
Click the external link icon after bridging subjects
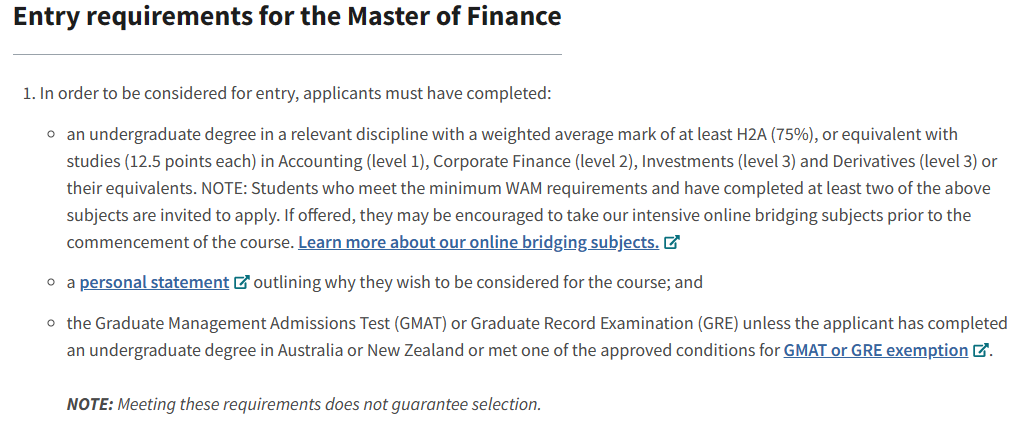(672, 243)
